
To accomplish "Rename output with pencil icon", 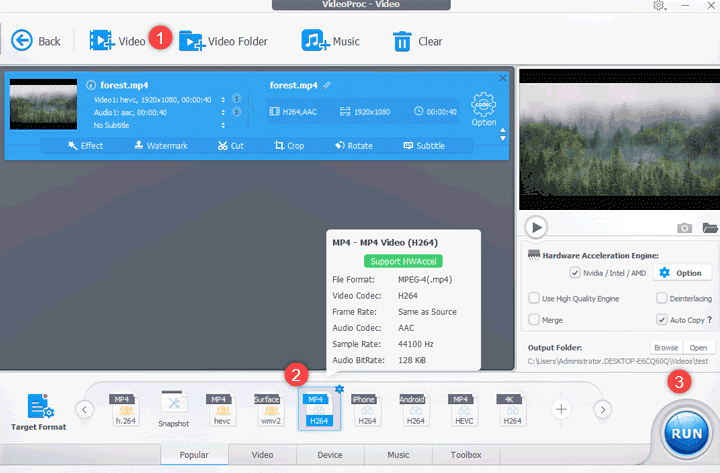I will (326, 85).
